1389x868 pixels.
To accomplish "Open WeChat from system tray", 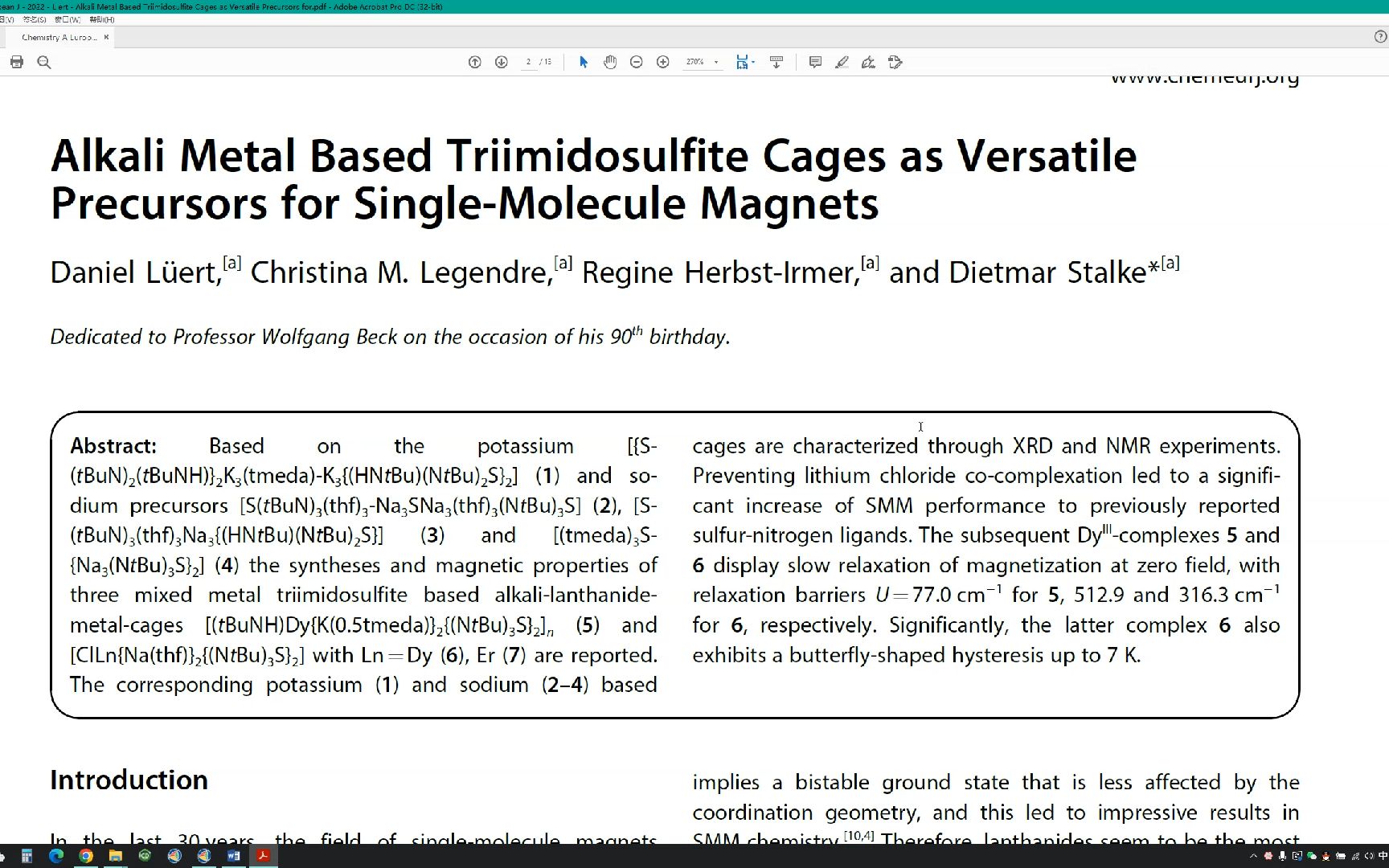I will pyautogui.click(x=1313, y=857).
